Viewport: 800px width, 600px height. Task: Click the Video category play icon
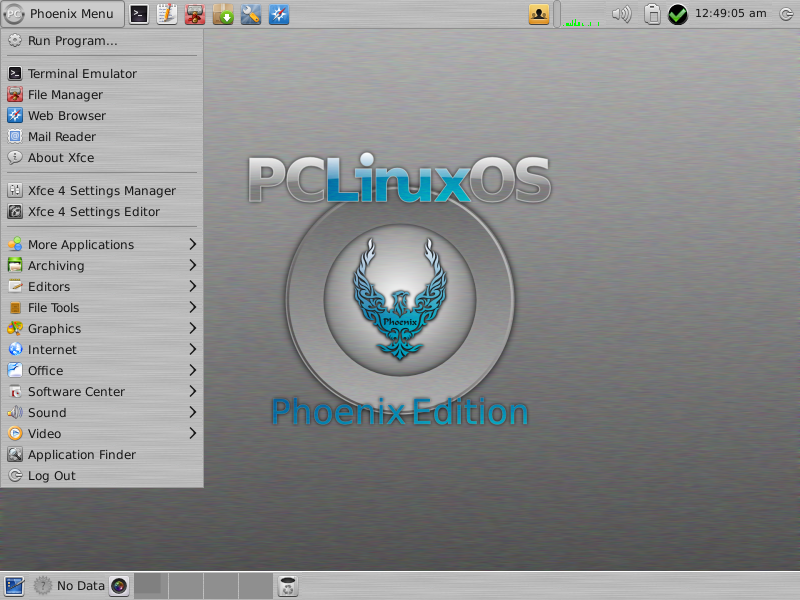15,433
